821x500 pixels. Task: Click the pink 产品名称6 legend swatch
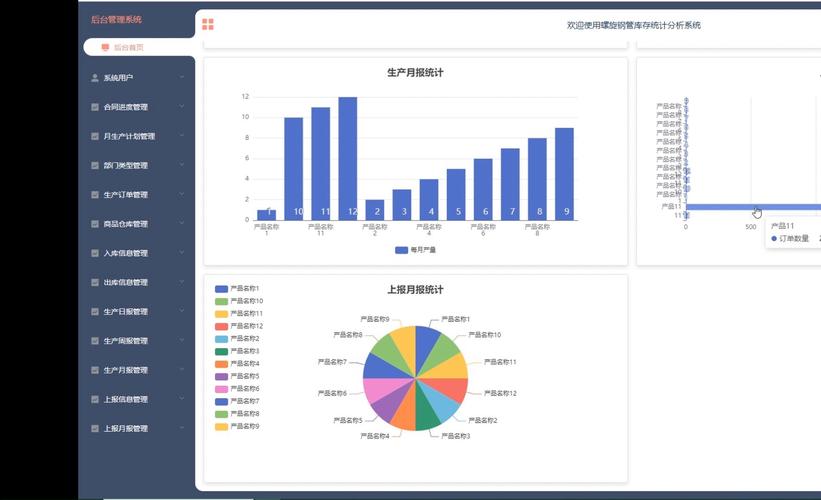[x=221, y=389]
